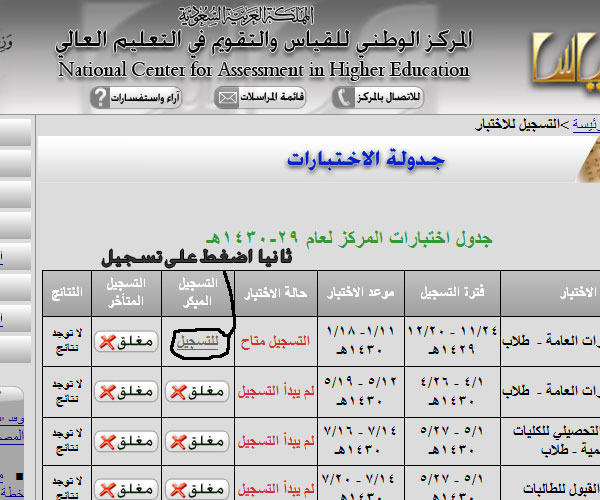
Task: Click the التسجيل المبكر column header
Action: pyautogui.click(x=198, y=293)
